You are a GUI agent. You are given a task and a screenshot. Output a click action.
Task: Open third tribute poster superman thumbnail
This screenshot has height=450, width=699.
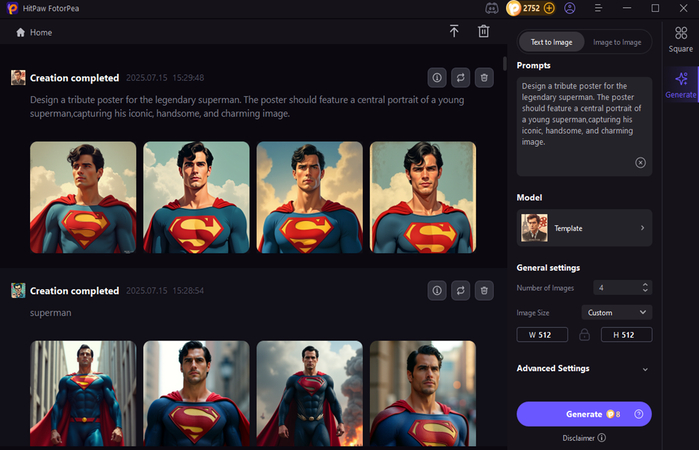coord(309,197)
